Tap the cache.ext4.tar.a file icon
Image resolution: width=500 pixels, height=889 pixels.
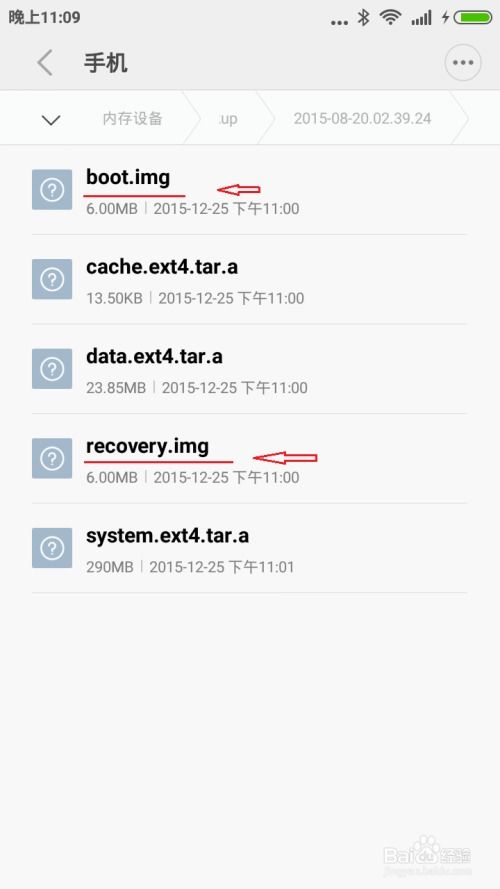(52, 279)
